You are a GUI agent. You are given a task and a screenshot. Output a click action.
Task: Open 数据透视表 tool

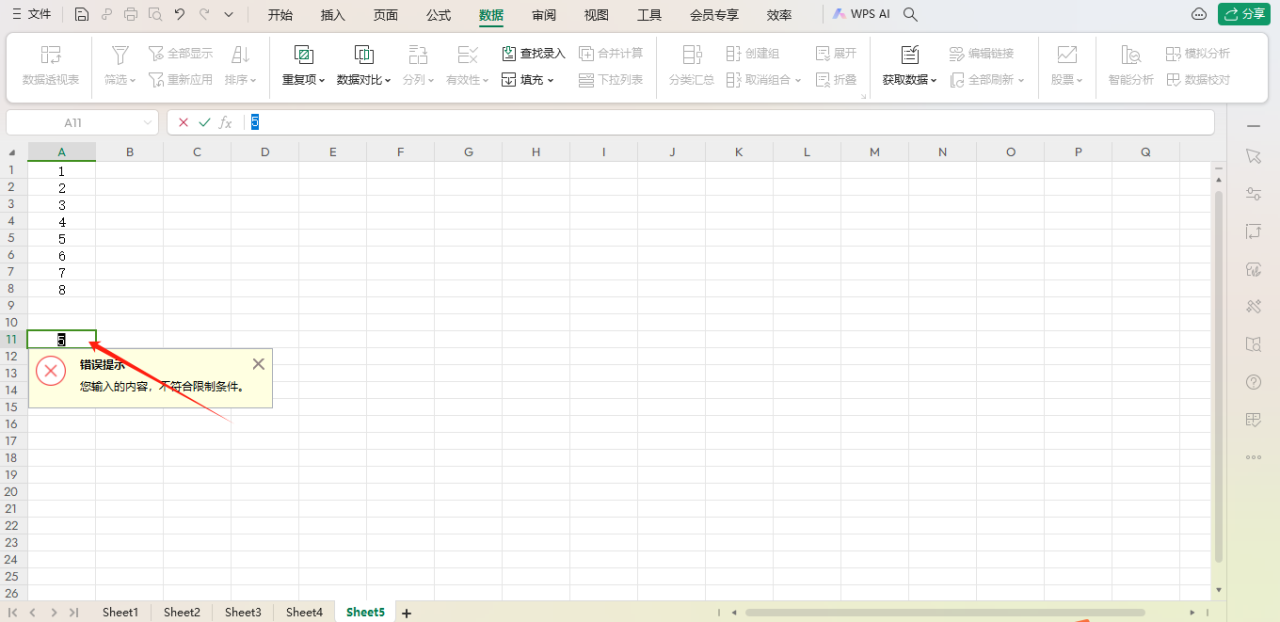51,66
